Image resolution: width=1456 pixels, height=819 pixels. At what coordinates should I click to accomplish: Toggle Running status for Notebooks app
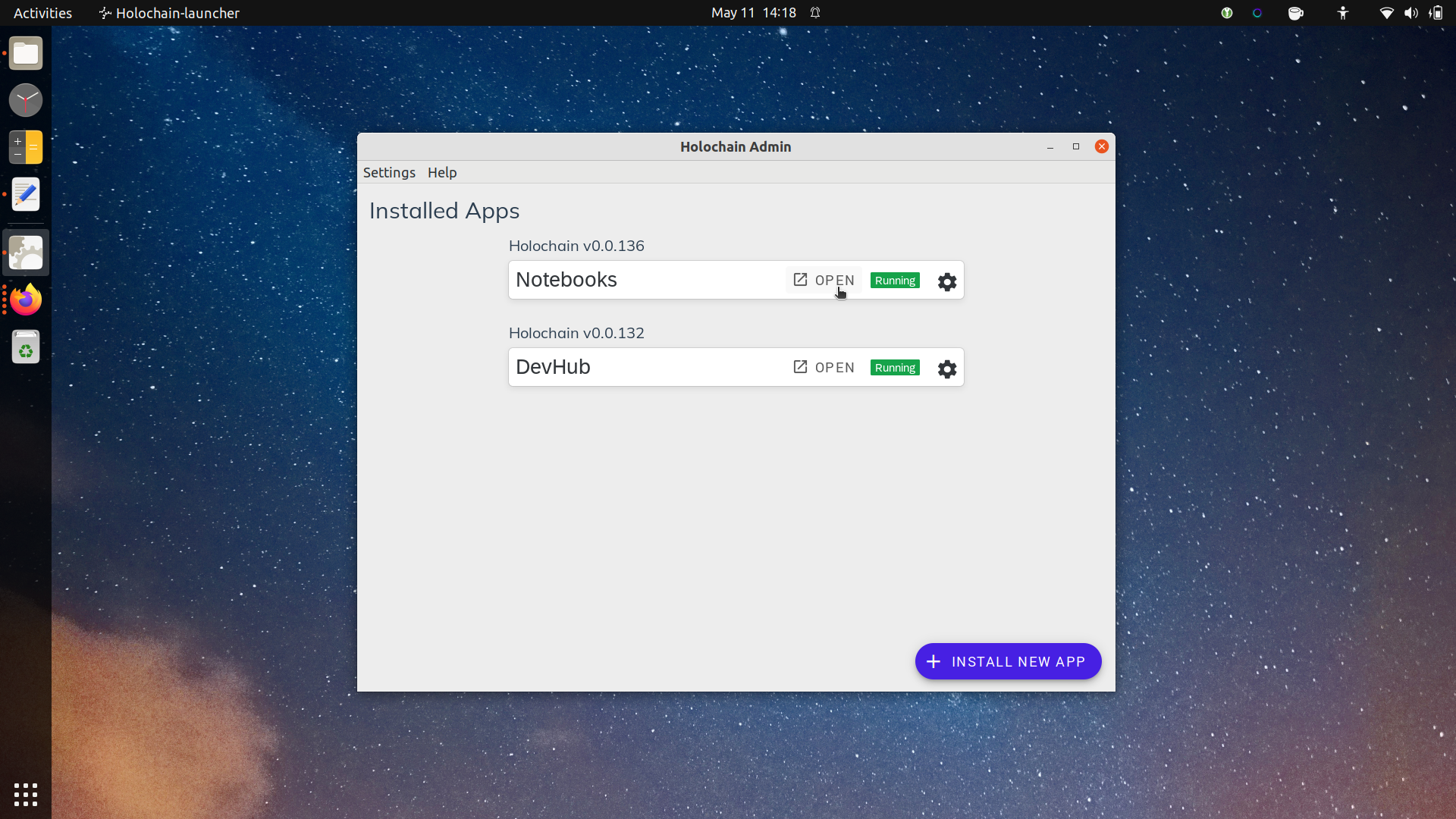click(894, 279)
